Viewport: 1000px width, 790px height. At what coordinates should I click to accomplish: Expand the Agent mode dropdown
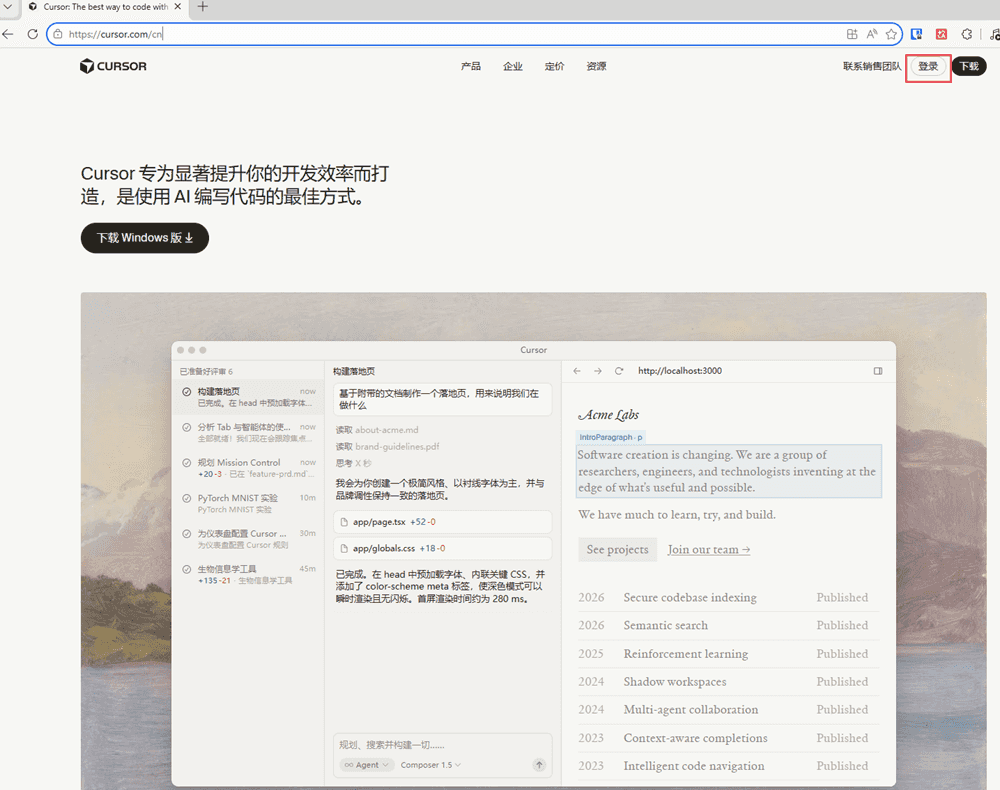pos(365,765)
